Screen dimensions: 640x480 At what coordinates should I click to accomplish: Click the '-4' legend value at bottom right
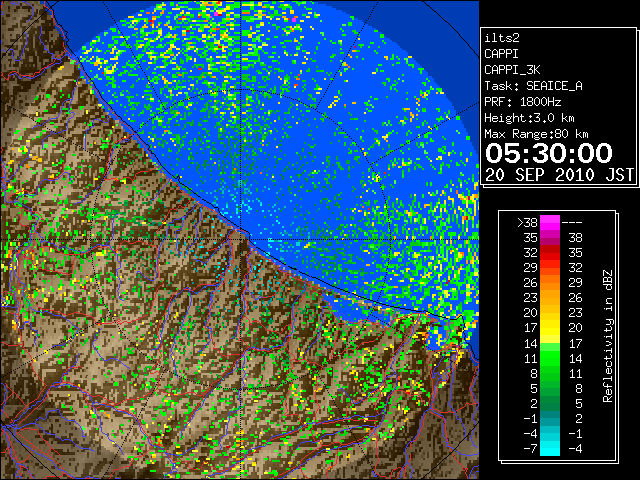point(575,448)
